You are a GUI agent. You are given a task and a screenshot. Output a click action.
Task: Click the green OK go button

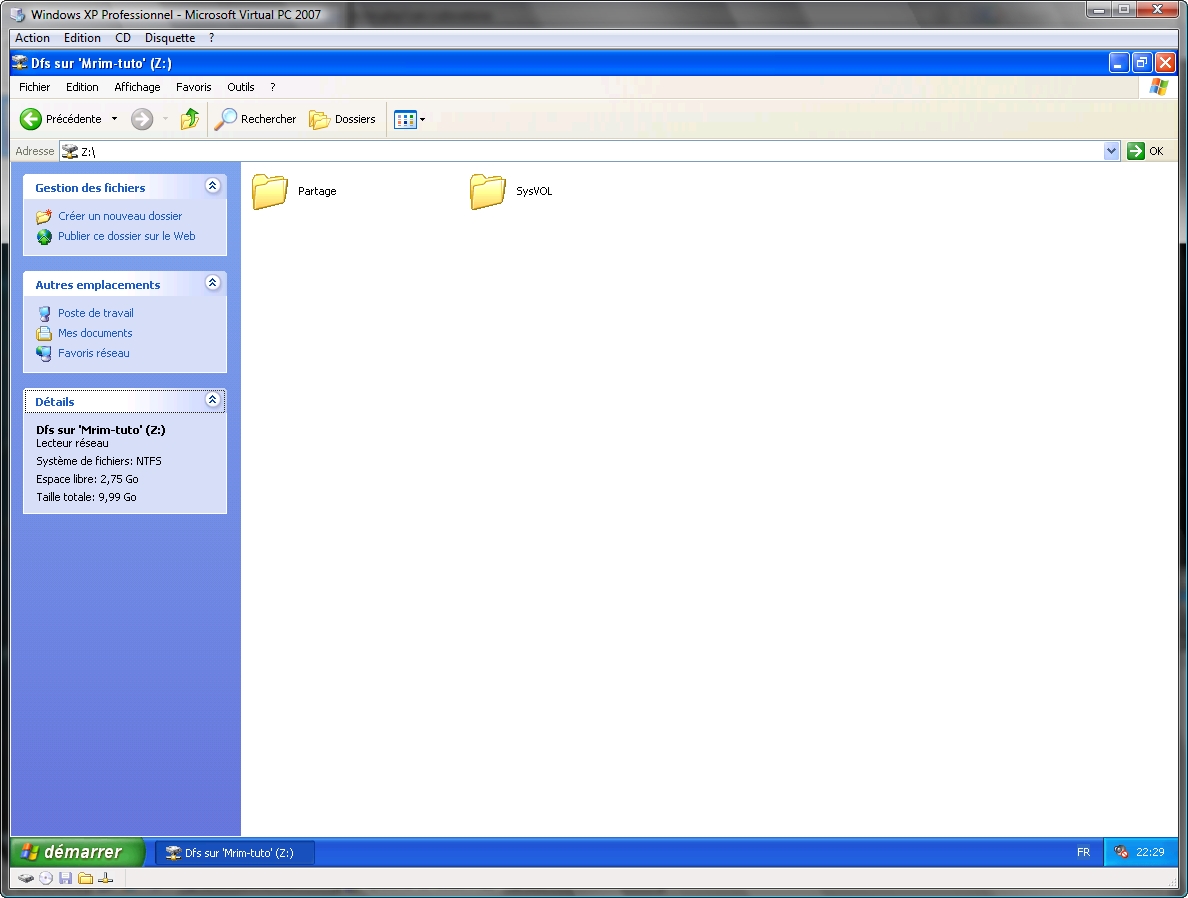1146,151
